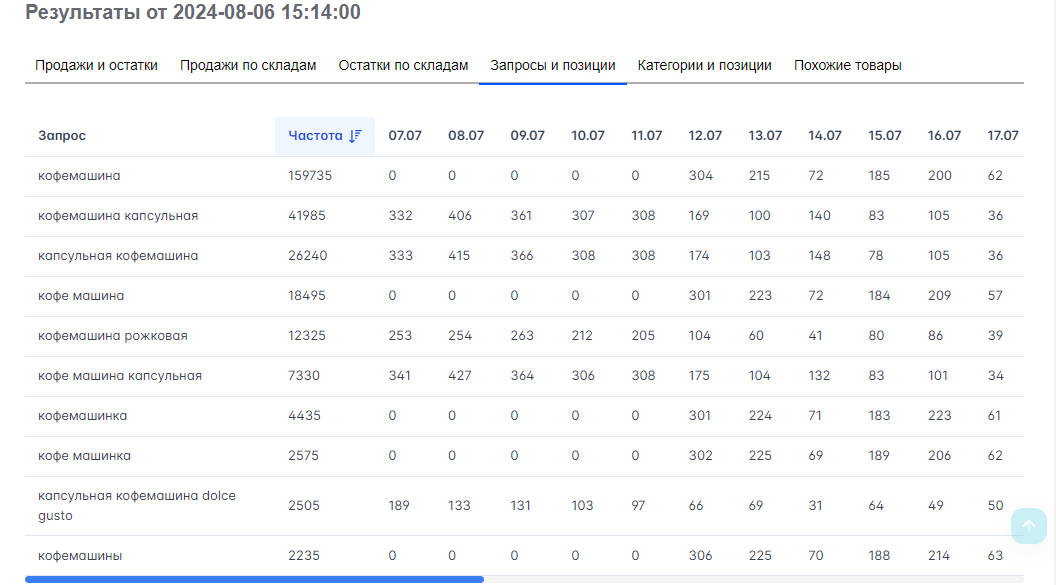Click the horizontal scrollbar thumb below the table
Screen dimensions: 1056x585
click(x=255, y=579)
